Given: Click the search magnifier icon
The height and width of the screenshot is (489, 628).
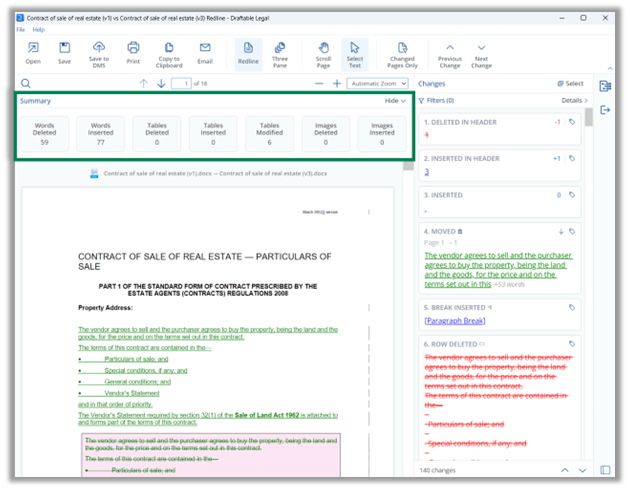Looking at the screenshot, I should (x=26, y=83).
